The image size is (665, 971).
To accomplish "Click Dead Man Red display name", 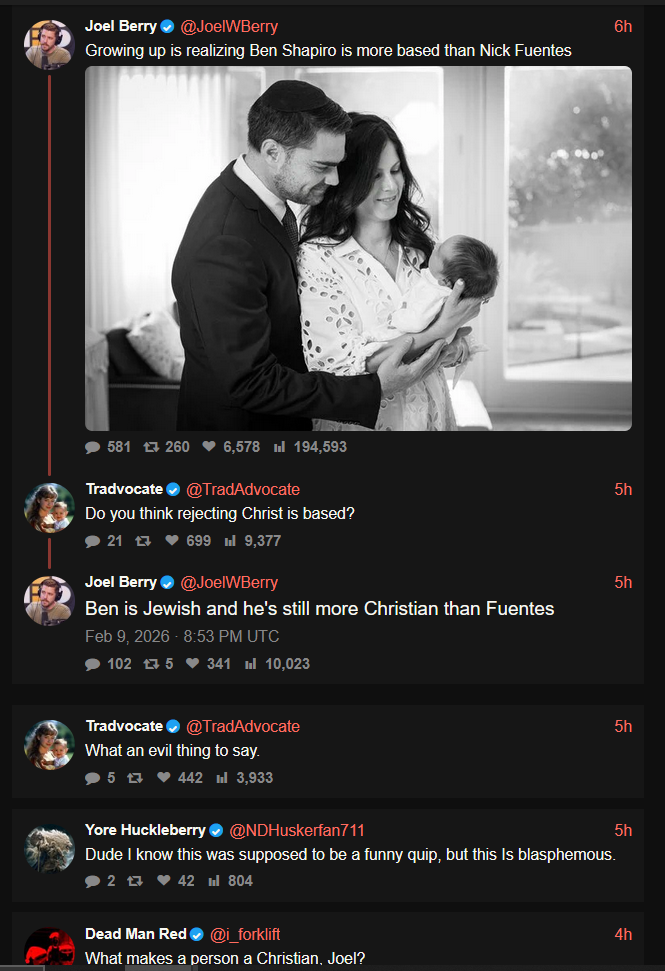I will click(135, 934).
